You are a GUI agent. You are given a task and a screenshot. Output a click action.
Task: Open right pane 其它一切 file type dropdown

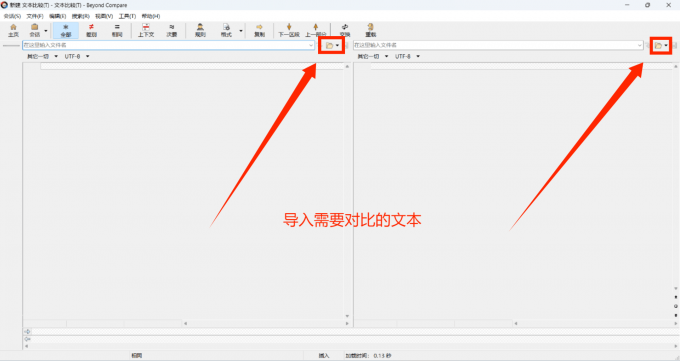coord(373,56)
